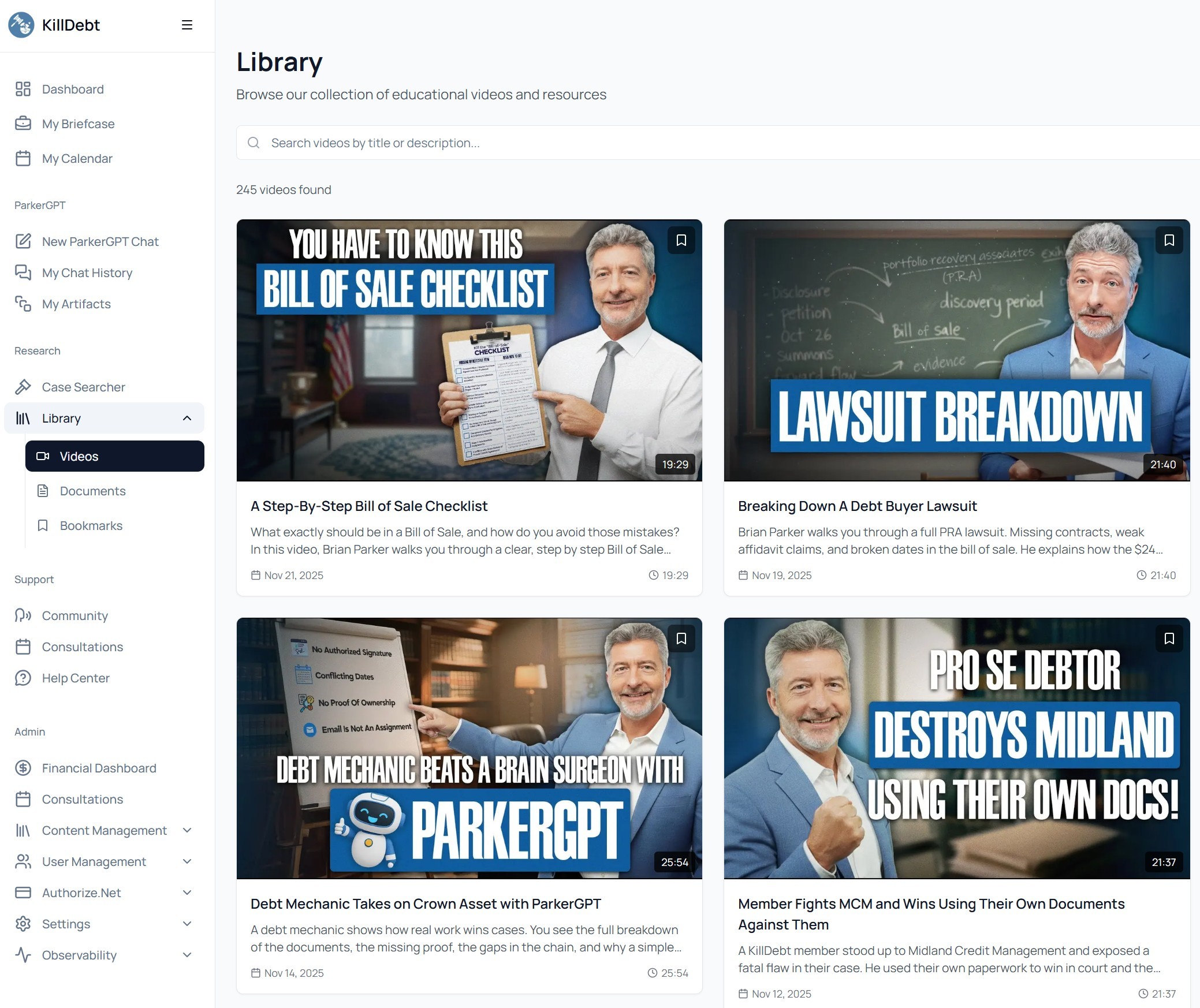Image resolution: width=1200 pixels, height=1008 pixels.
Task: Open the Help Center item
Action: click(75, 678)
